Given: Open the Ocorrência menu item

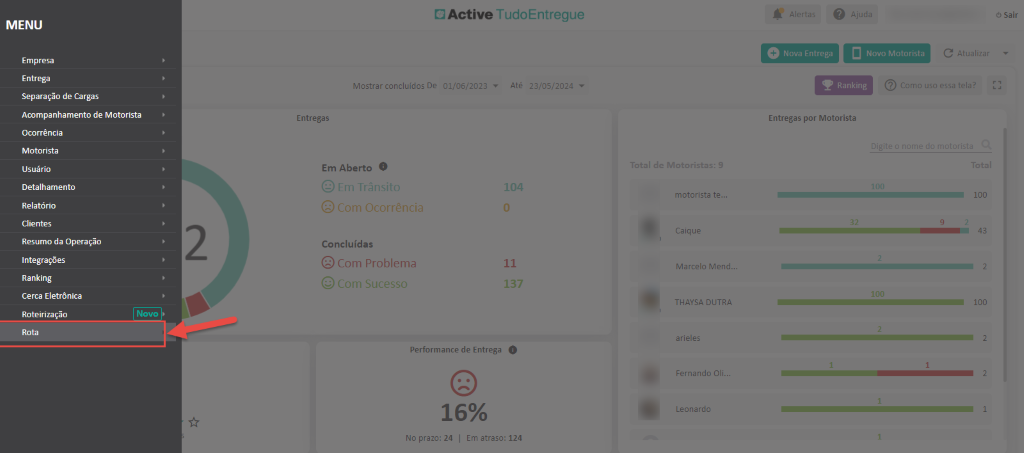Looking at the screenshot, I should tap(88, 133).
